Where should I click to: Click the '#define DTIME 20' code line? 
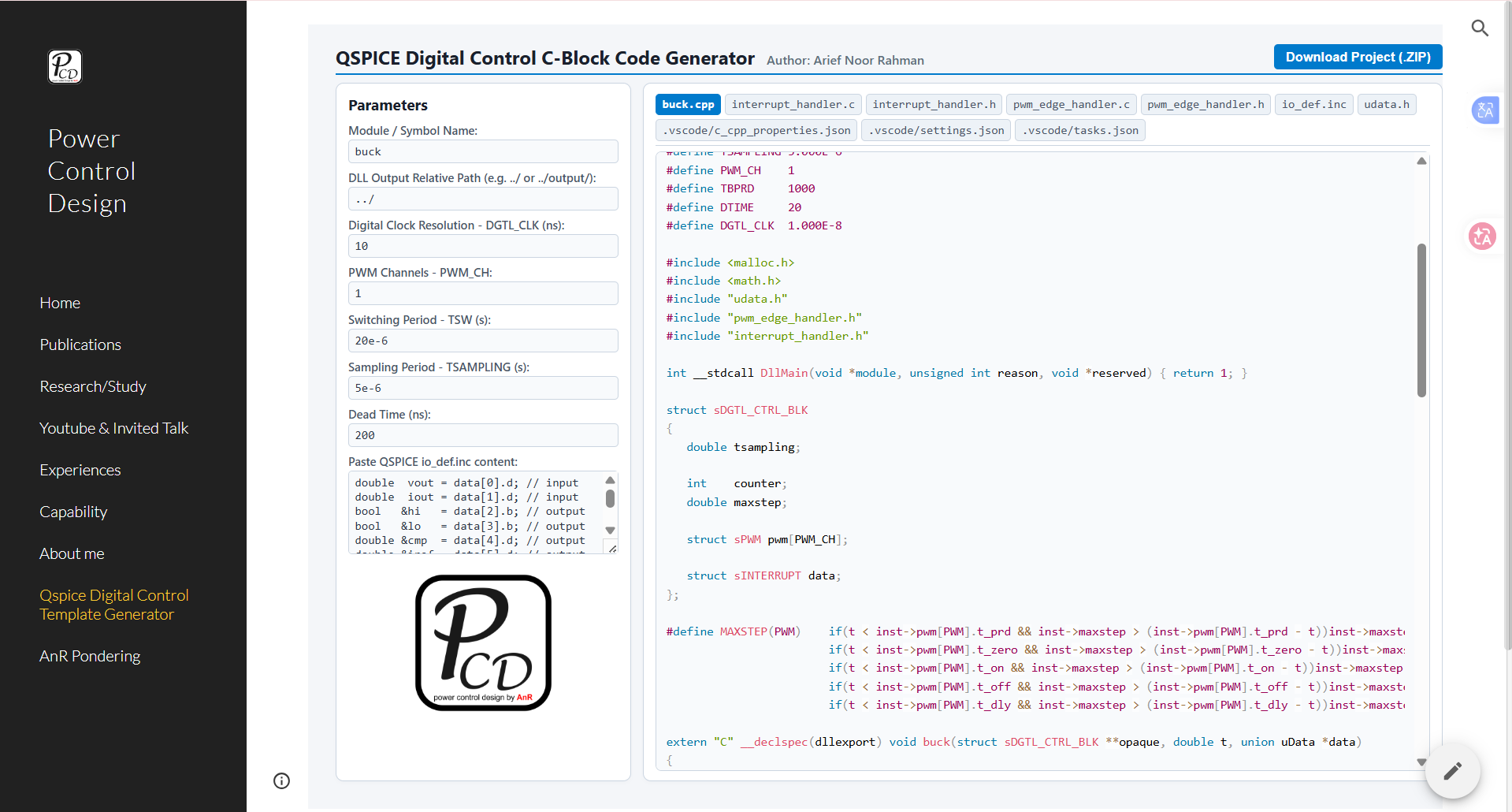tap(734, 207)
